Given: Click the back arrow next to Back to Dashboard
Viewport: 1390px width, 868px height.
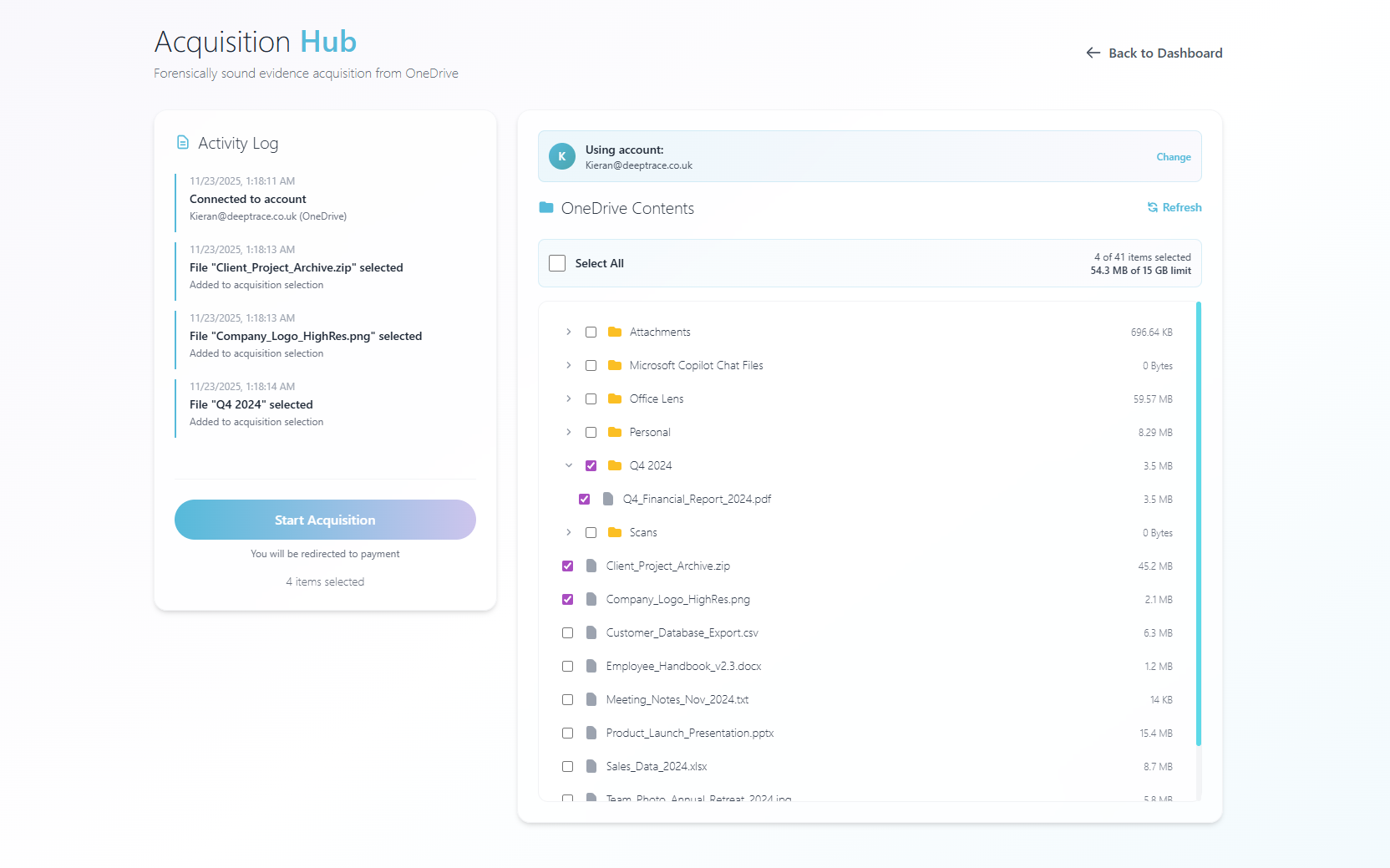Looking at the screenshot, I should (x=1092, y=53).
